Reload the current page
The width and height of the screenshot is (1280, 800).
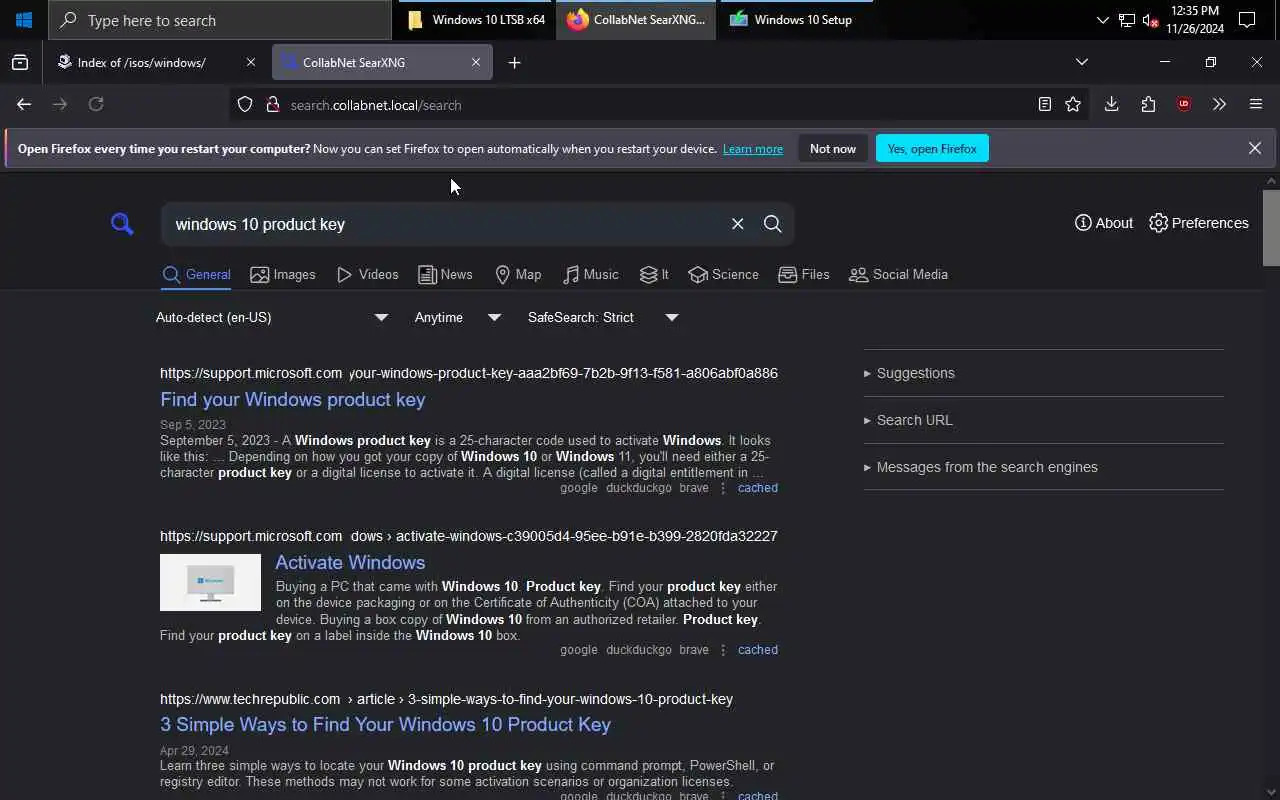click(x=96, y=104)
